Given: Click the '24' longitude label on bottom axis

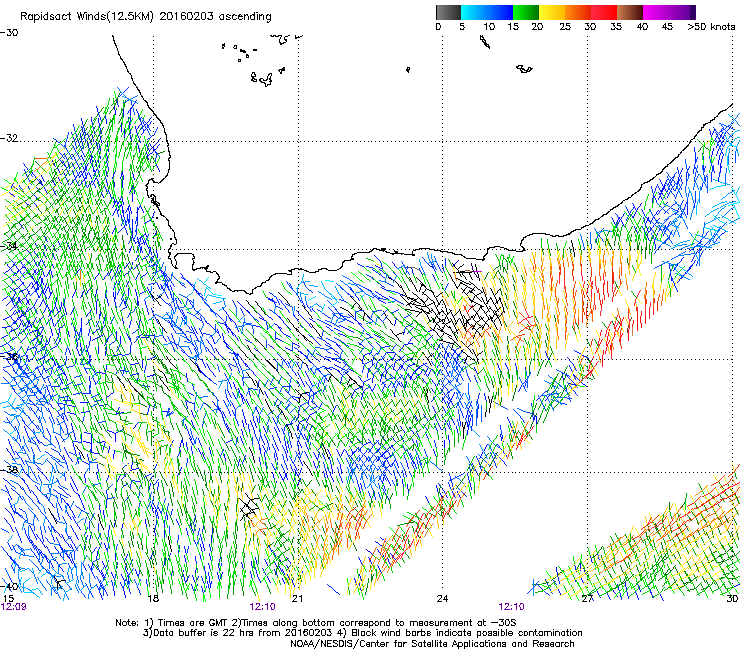Looking at the screenshot, I should 442,599.
